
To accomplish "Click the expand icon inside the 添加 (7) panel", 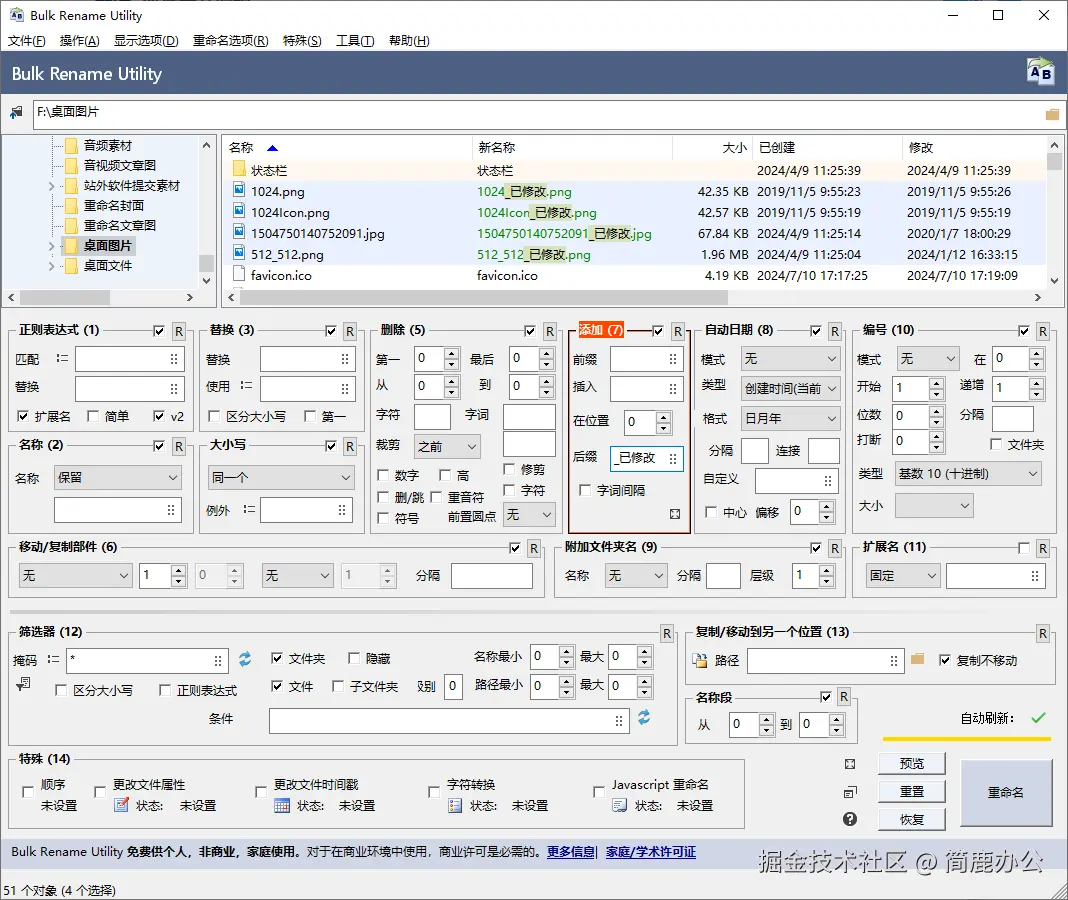I will pos(674,514).
